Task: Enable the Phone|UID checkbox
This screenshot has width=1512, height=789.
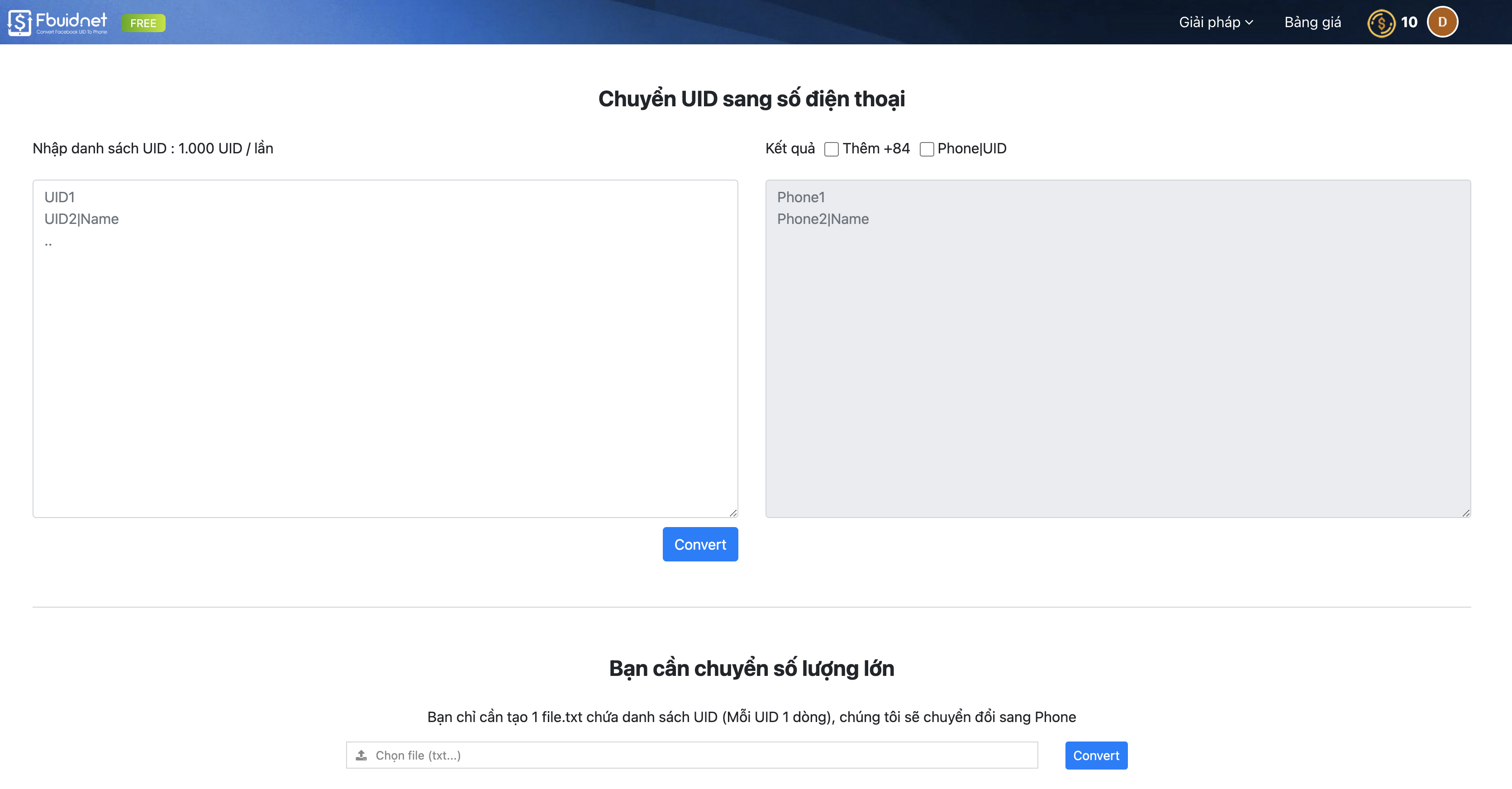Action: (926, 148)
